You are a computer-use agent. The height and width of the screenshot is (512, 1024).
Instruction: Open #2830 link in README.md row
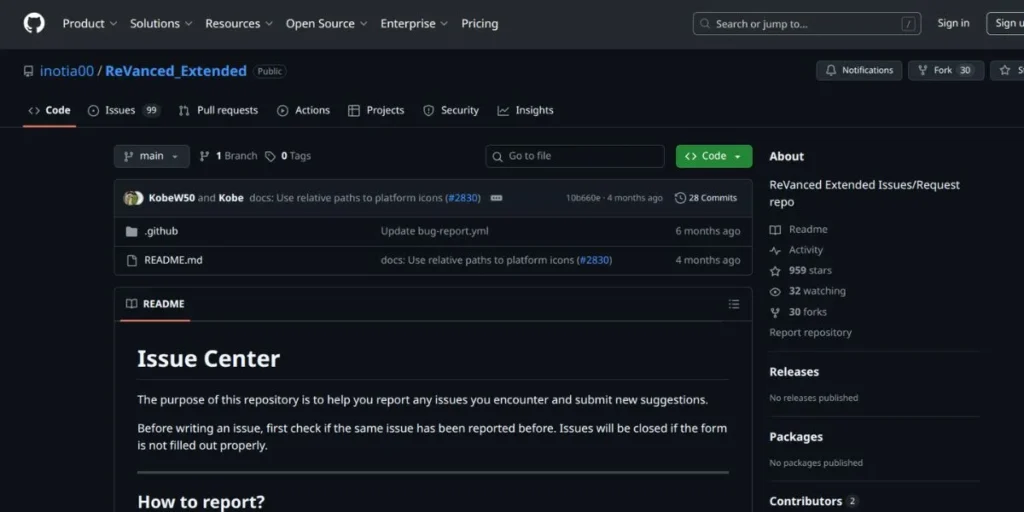(x=594, y=260)
